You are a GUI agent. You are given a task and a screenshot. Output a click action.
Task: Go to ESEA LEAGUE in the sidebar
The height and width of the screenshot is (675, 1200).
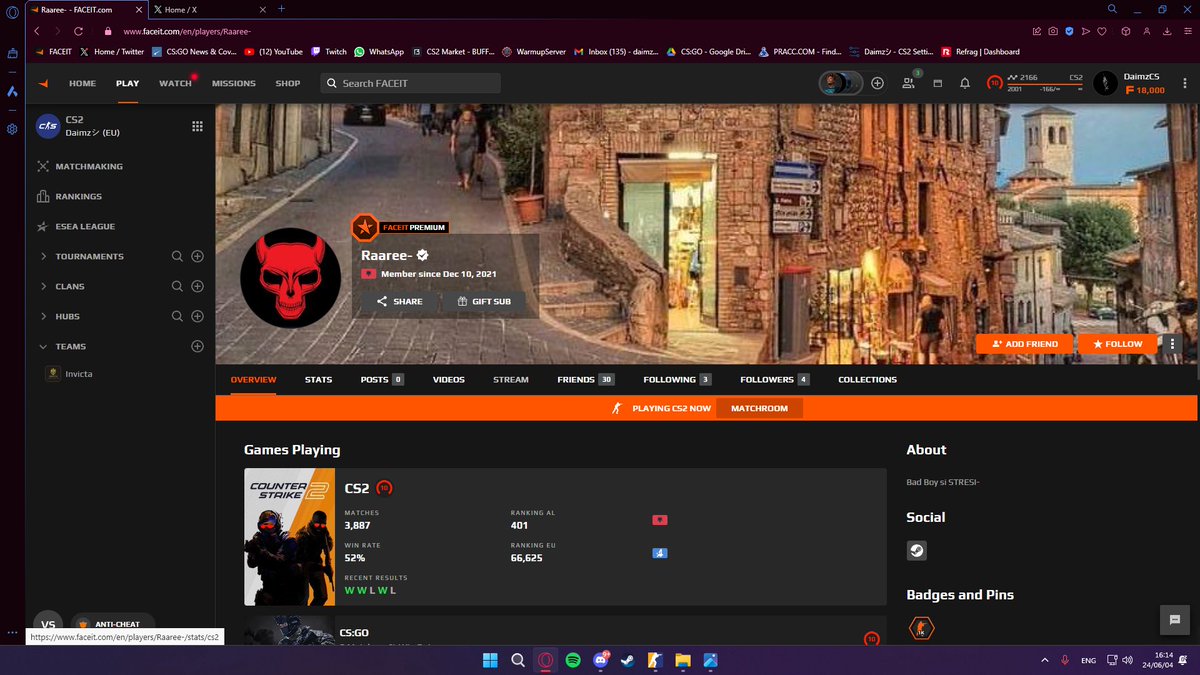75,226
